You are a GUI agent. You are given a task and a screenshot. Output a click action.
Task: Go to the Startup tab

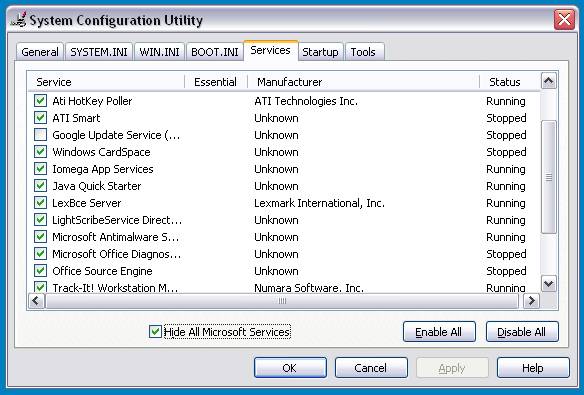tap(320, 52)
